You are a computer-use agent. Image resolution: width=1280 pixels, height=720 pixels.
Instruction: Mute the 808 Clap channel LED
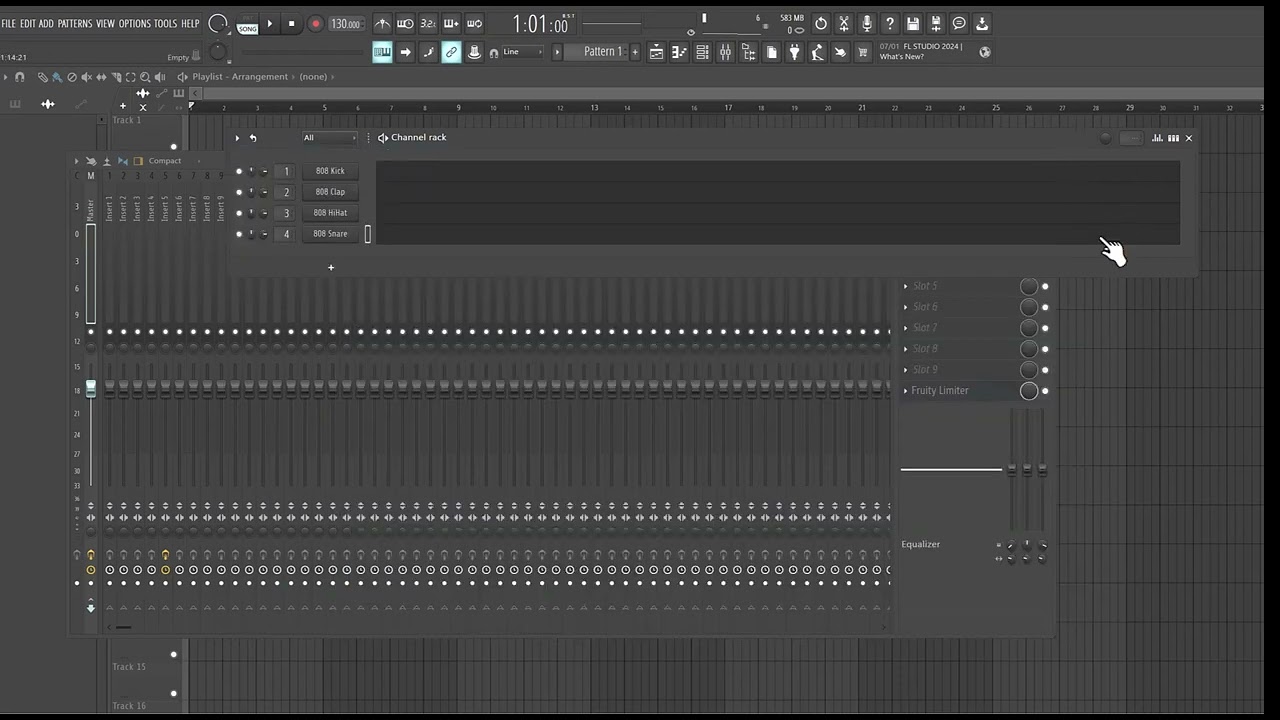(239, 192)
